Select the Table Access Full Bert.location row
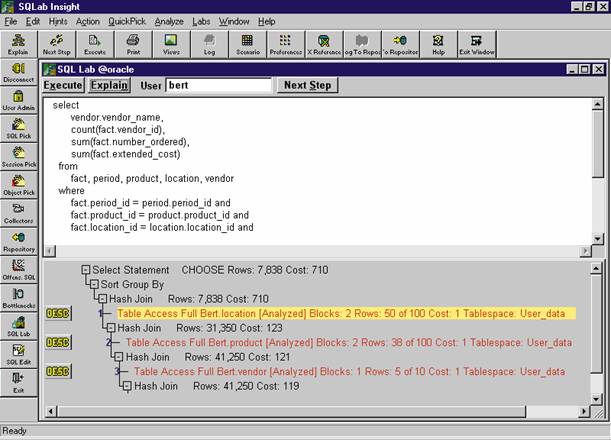This screenshot has width=611, height=440. (346, 313)
